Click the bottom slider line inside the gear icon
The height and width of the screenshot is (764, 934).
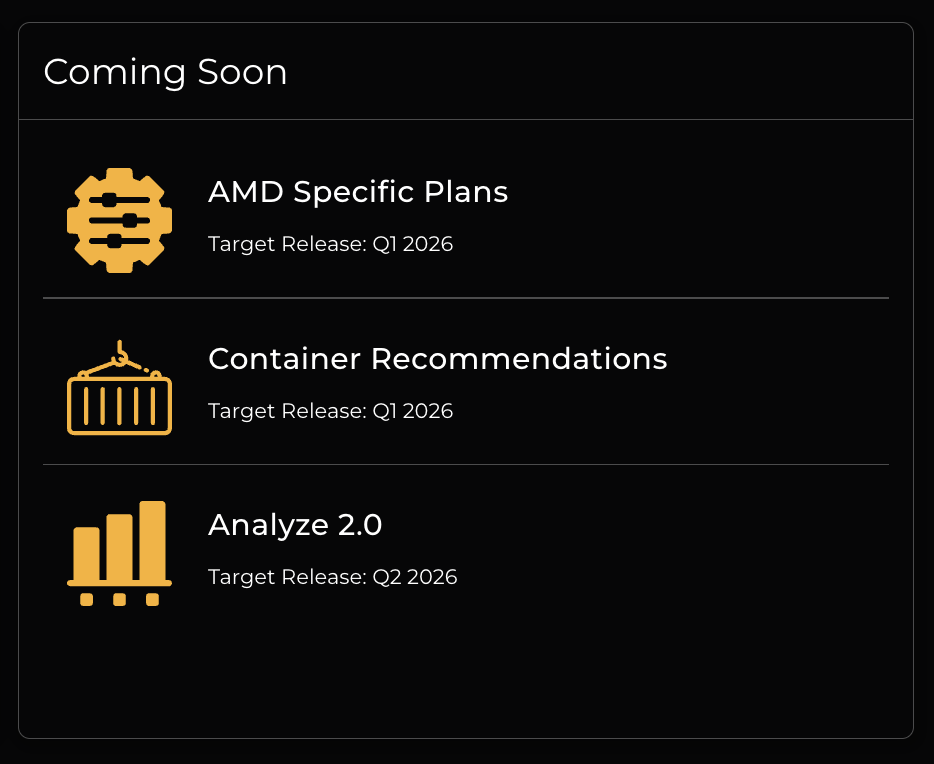point(119,241)
